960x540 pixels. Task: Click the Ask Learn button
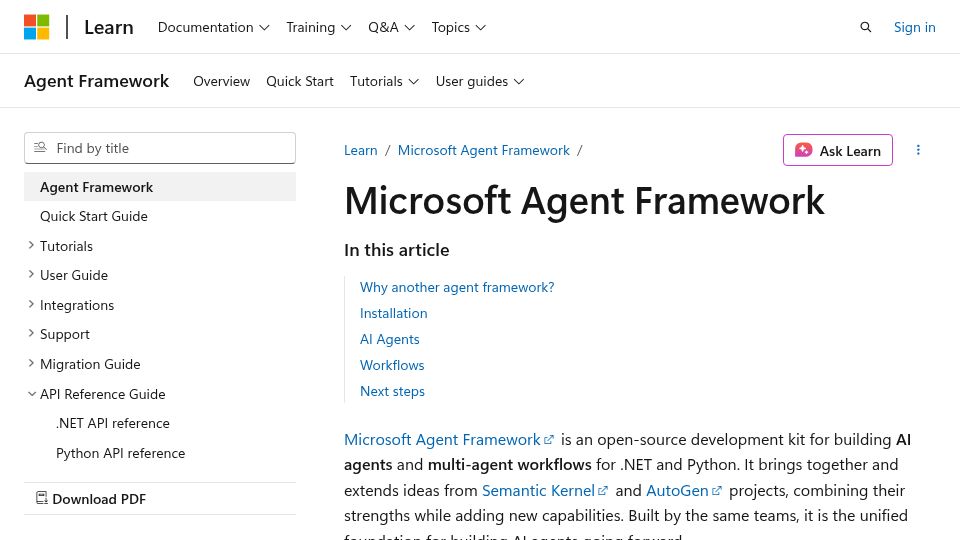838,150
